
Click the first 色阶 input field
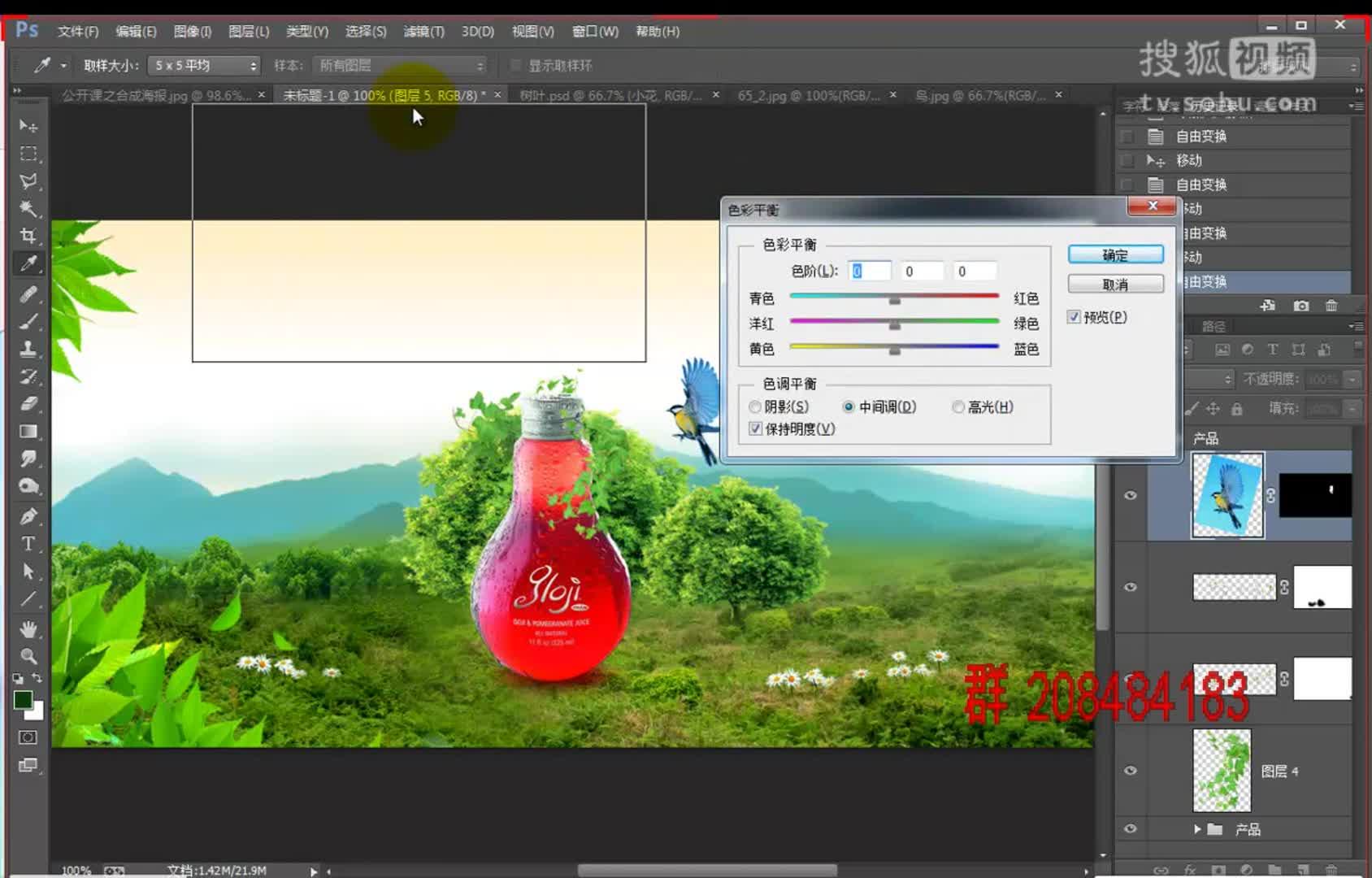869,270
